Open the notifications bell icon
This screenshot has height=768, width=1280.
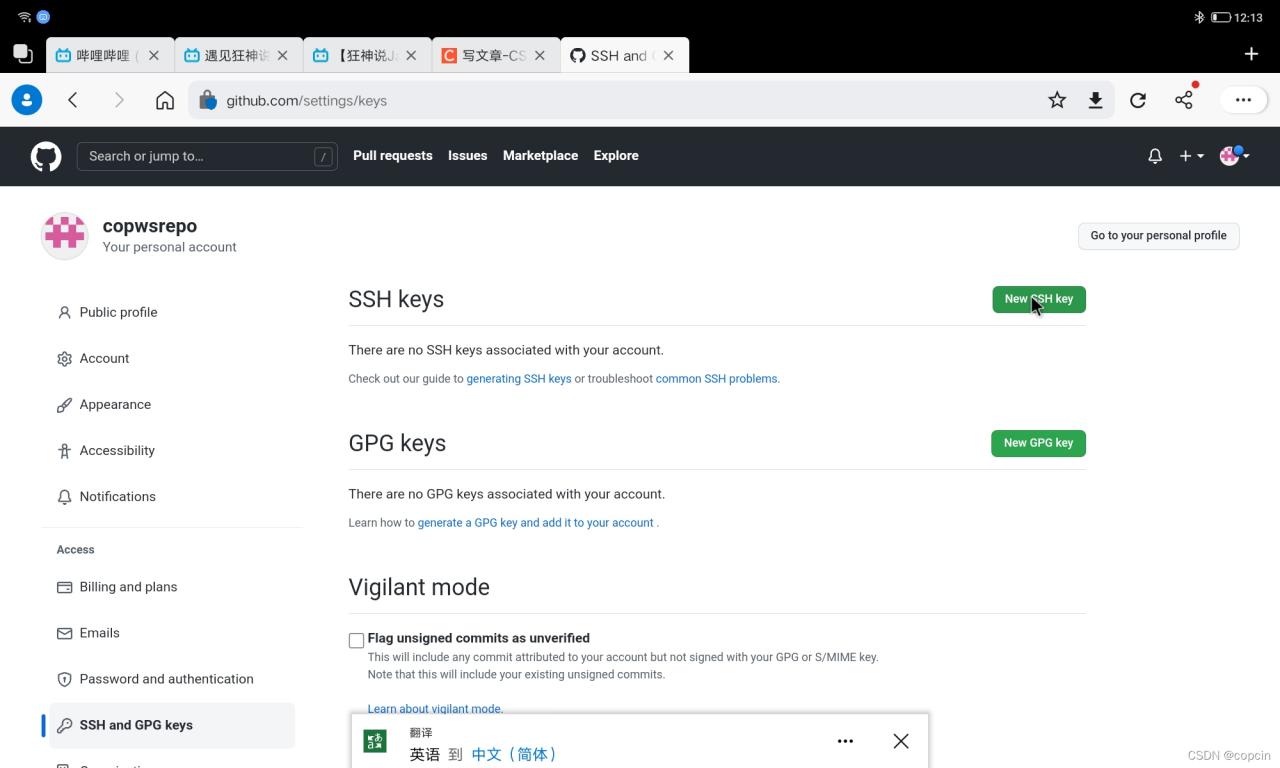click(1155, 156)
